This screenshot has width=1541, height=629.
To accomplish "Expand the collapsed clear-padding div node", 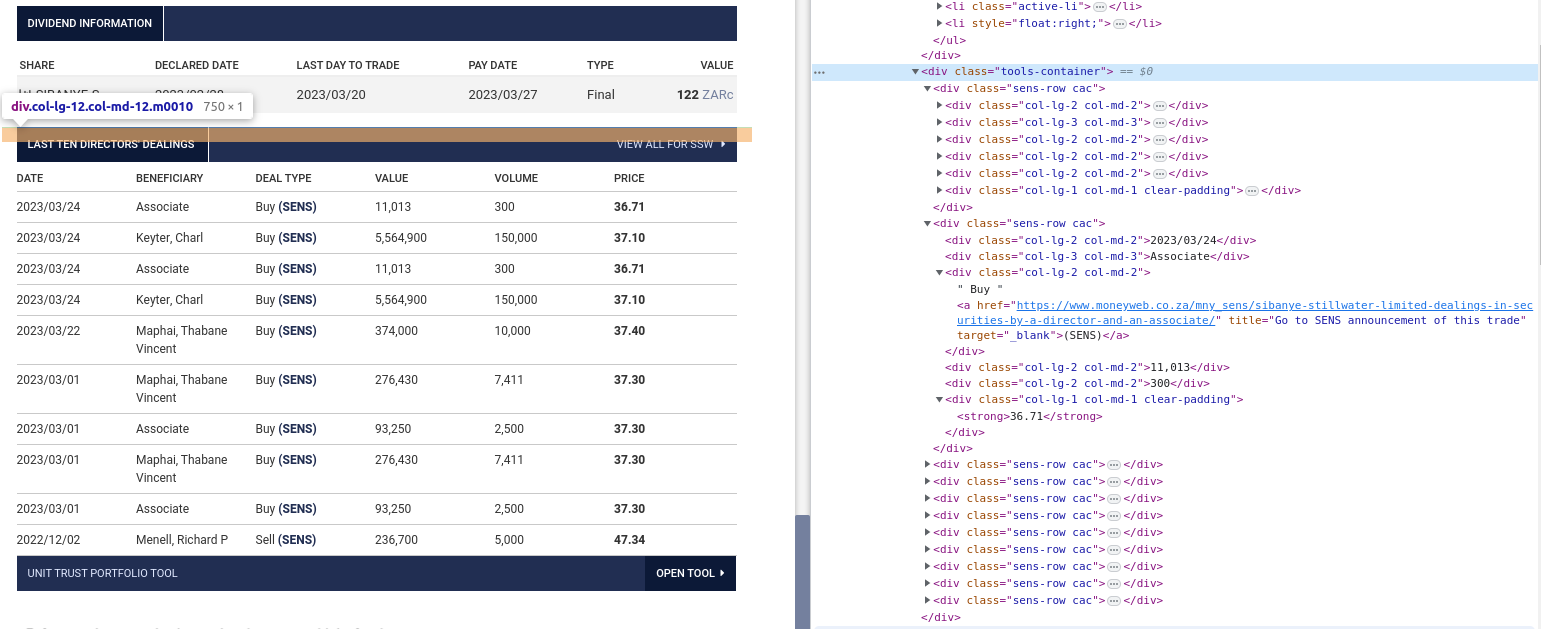I will point(939,190).
